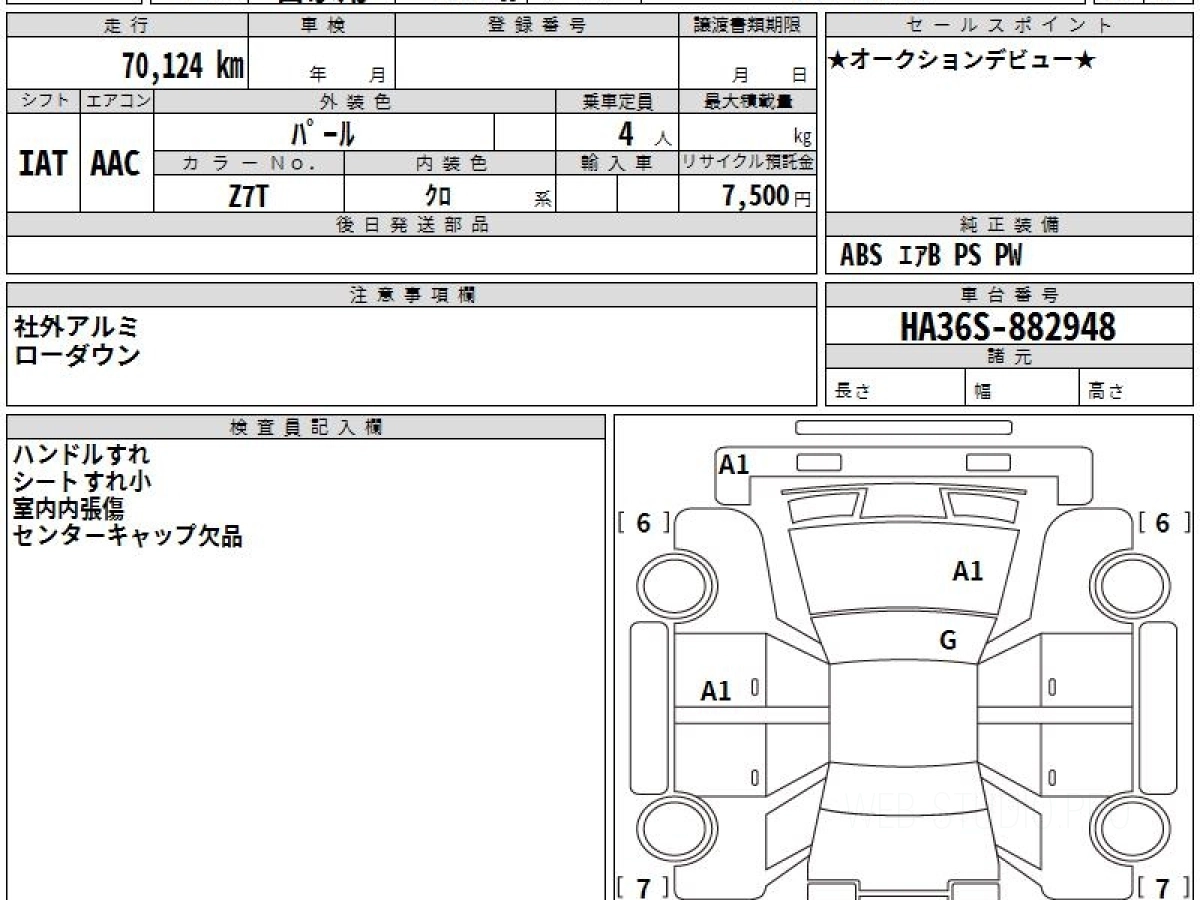Click the 検査員記入欄 header
1200x900 pixels.
[306, 427]
